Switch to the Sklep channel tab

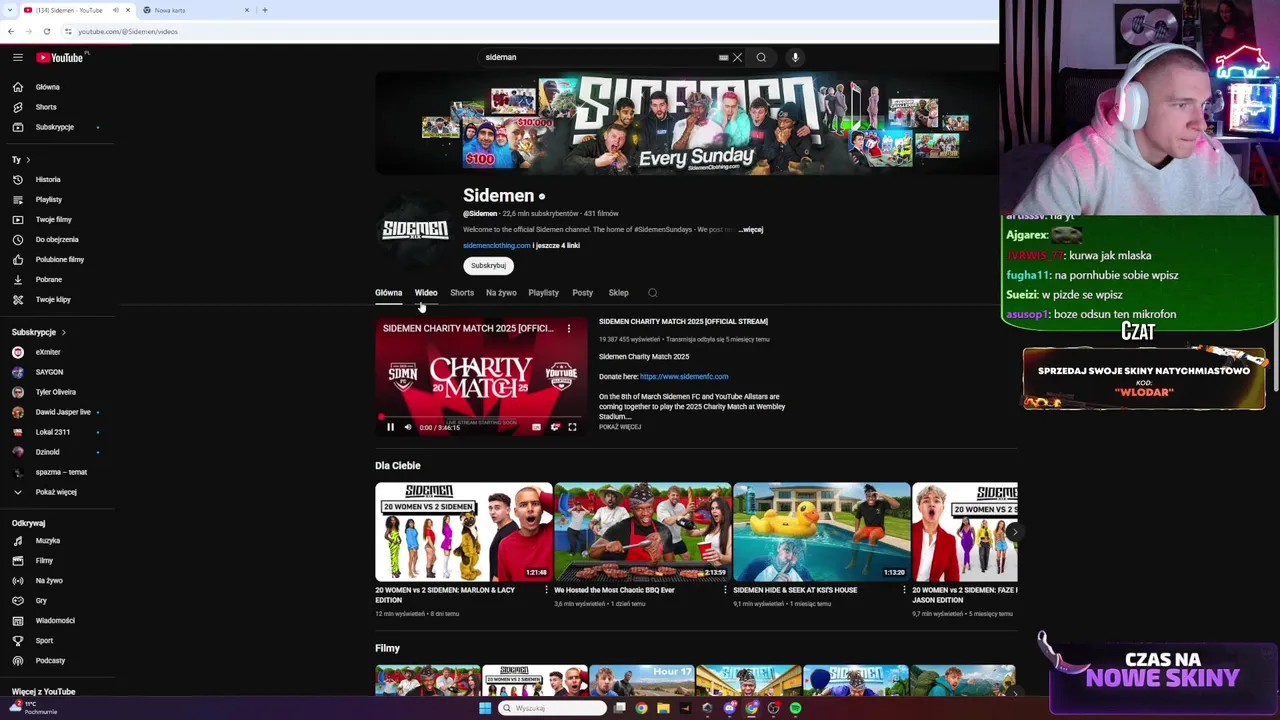pos(618,293)
